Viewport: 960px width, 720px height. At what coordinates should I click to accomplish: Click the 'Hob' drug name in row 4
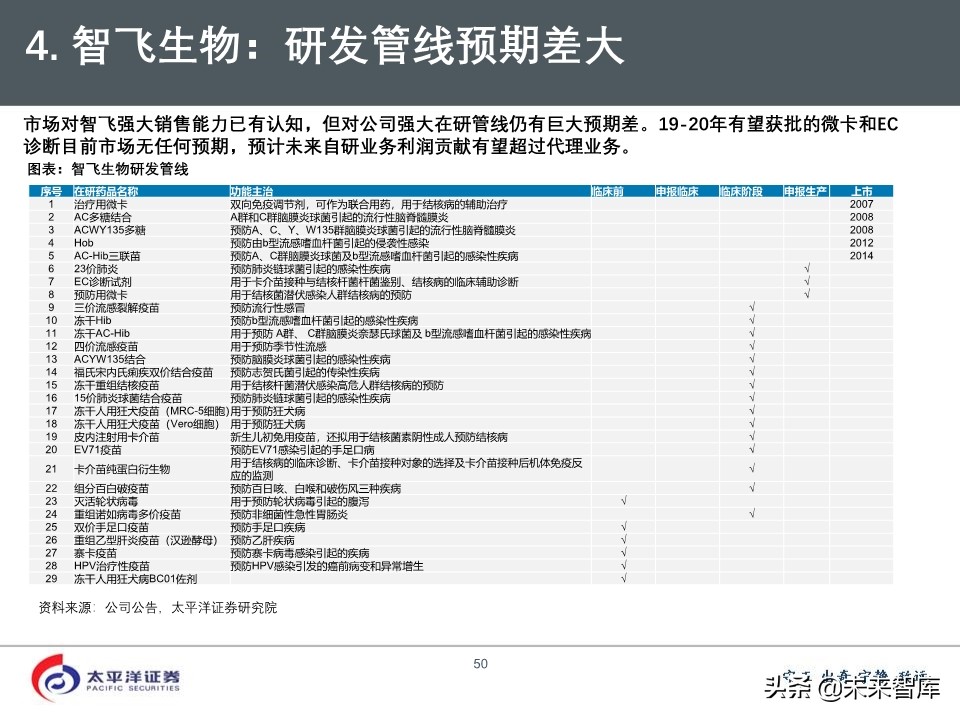point(83,243)
